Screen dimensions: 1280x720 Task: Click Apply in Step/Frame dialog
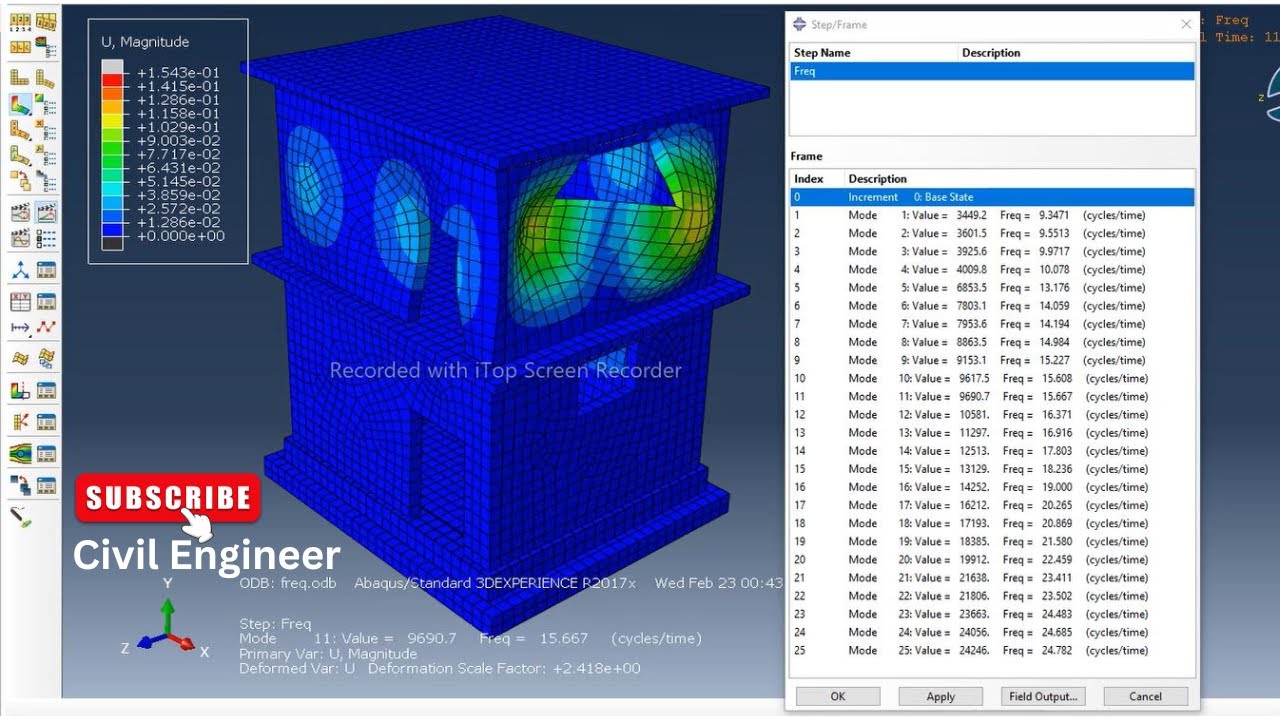tap(940, 696)
